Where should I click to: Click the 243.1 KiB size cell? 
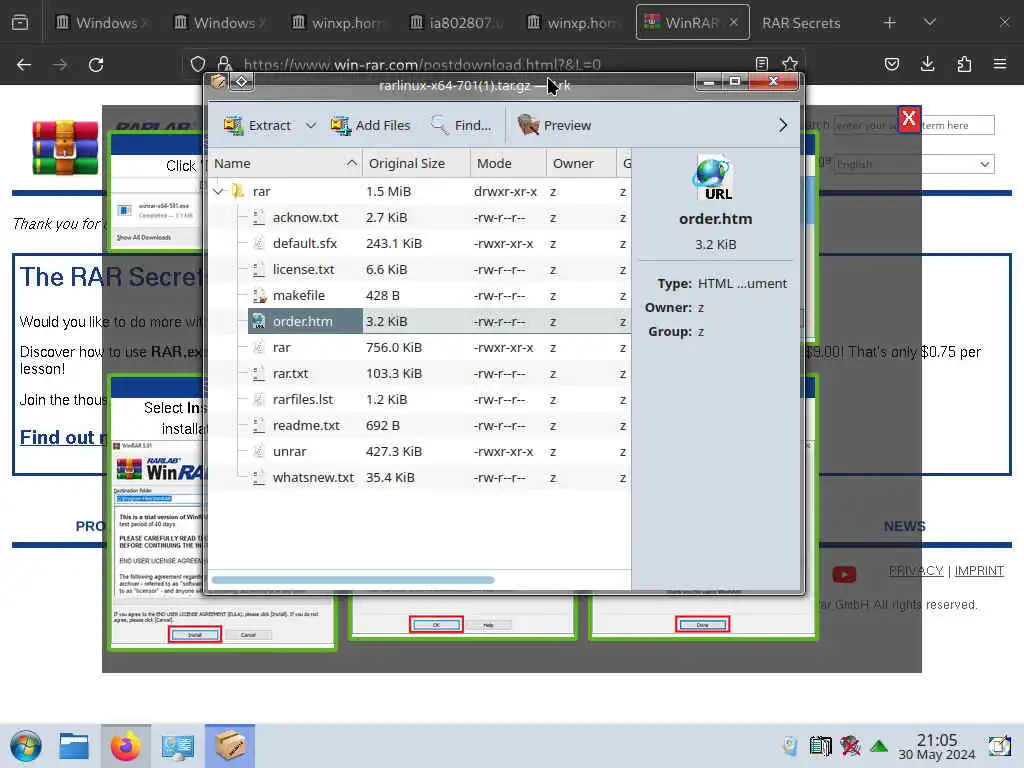coord(394,244)
